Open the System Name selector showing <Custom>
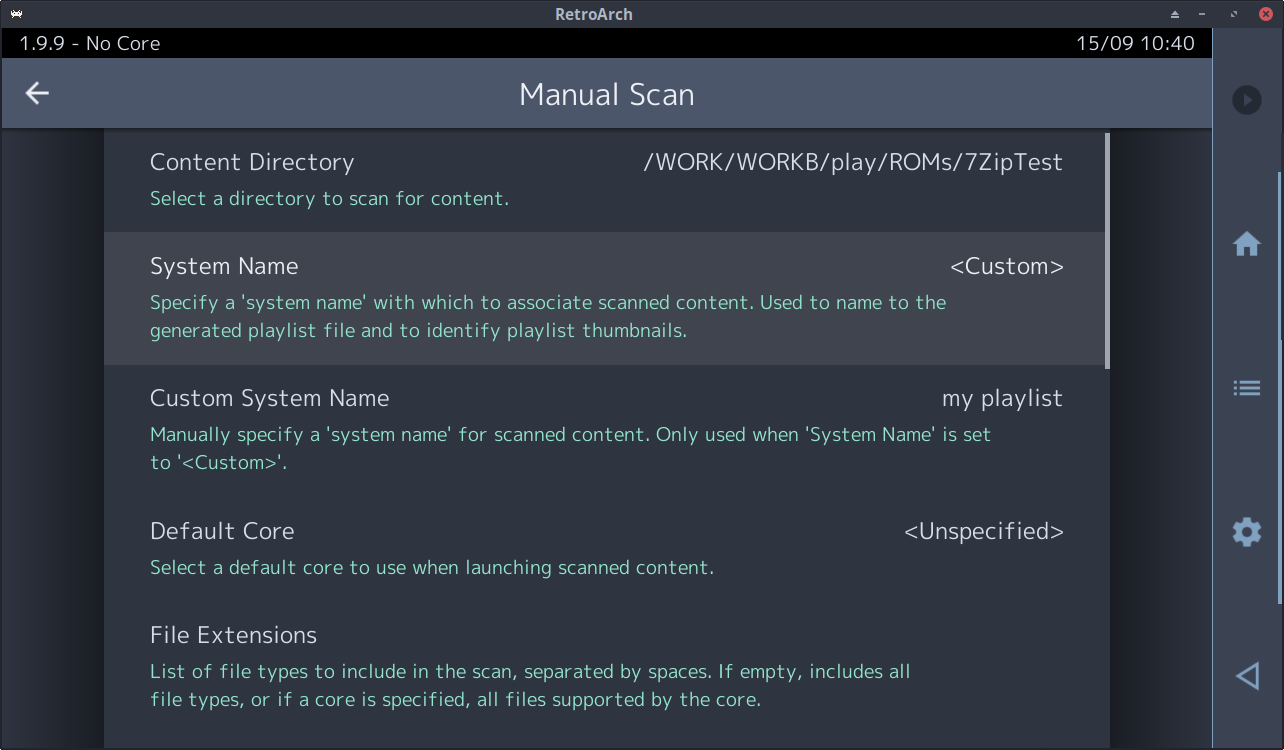1284x750 pixels. [1006, 266]
